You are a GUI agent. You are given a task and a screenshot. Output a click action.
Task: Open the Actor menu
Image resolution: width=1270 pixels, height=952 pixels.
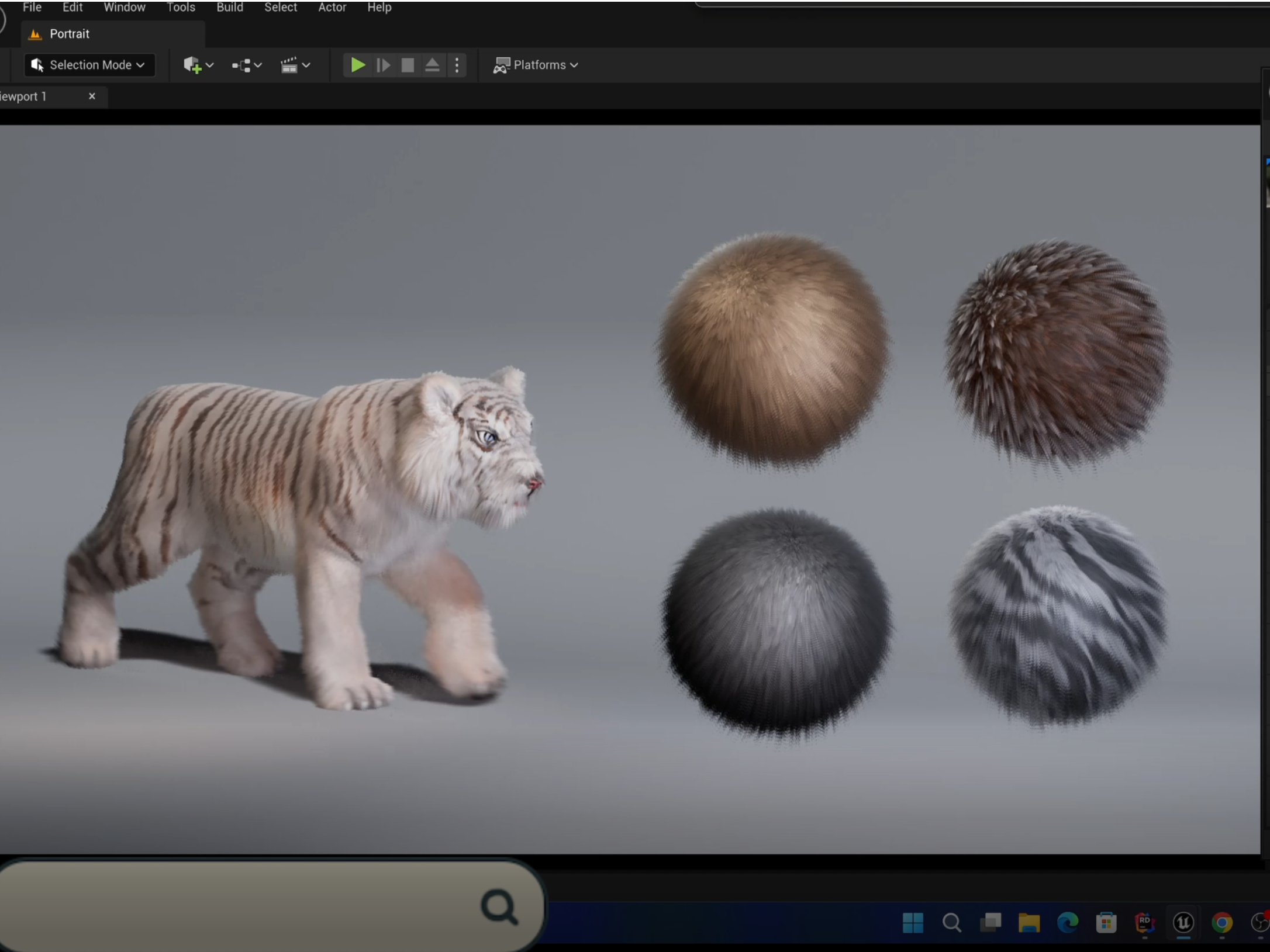point(332,7)
